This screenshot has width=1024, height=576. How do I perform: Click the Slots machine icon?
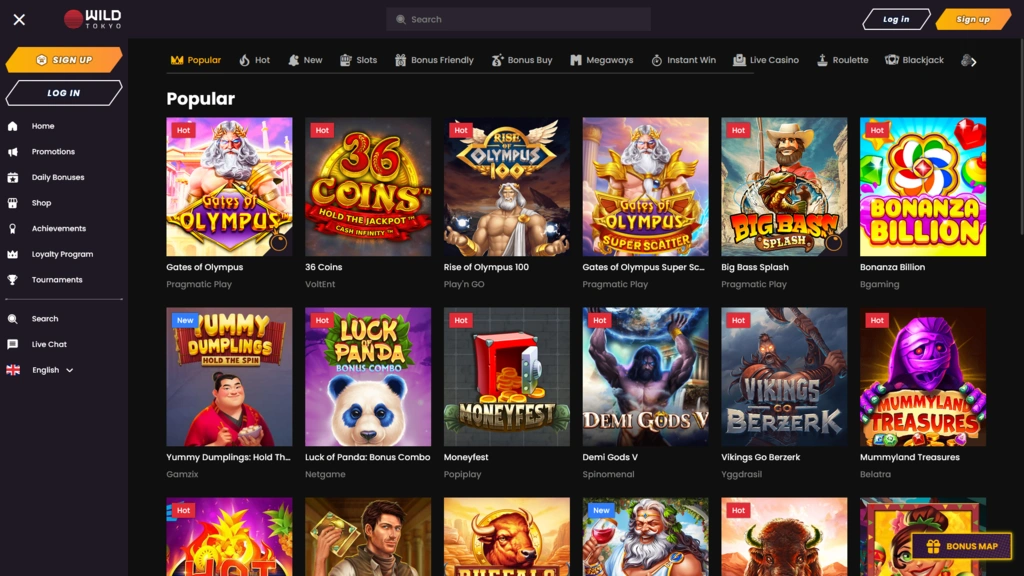point(345,60)
